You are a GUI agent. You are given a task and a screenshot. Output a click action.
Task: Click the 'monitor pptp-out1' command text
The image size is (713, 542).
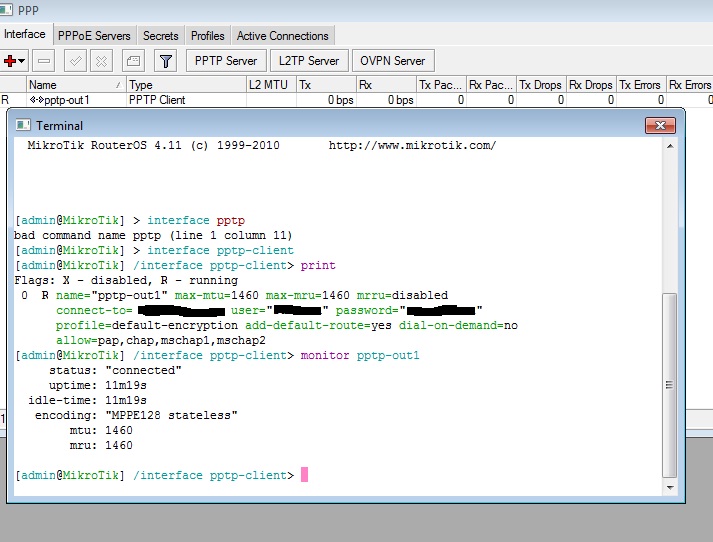pyautogui.click(x=360, y=355)
